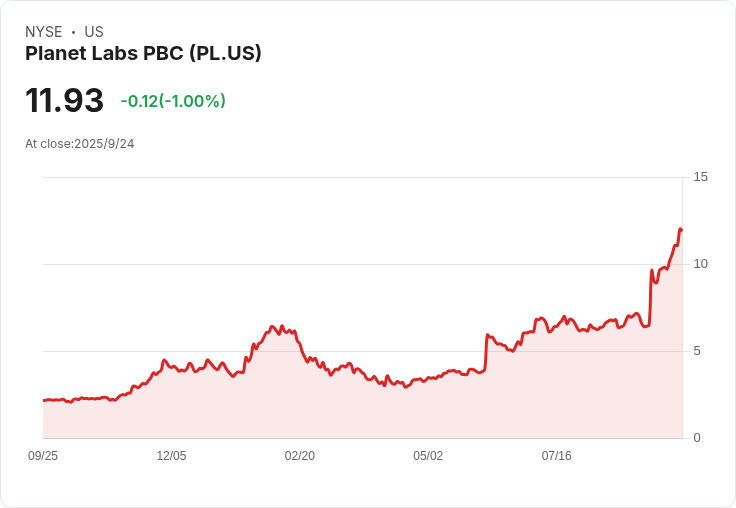
Task: Click the -0.12(-1.00%) price change text
Action: click(x=173, y=101)
